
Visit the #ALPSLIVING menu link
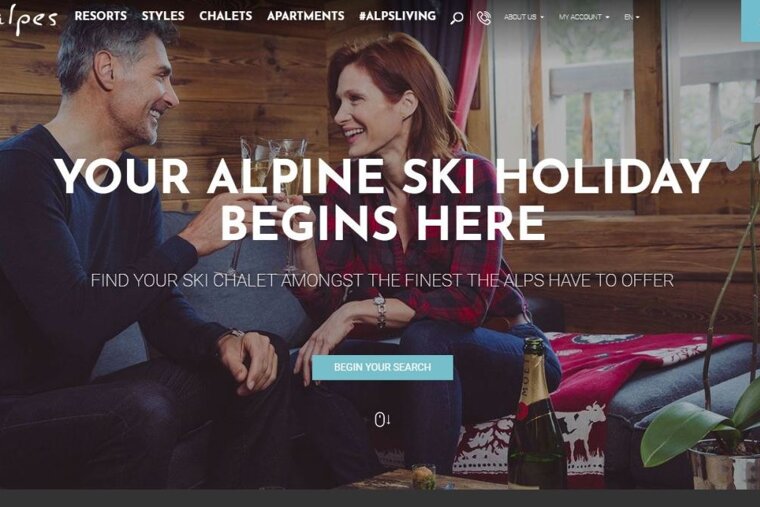click(x=397, y=16)
